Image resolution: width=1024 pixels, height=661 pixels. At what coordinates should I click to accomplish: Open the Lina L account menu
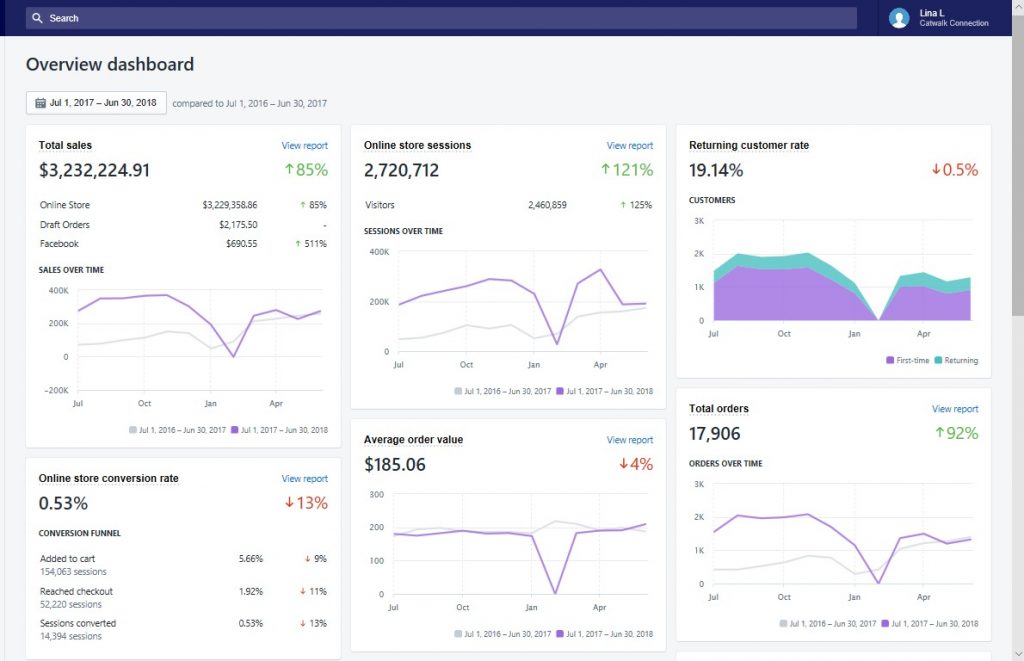coord(942,18)
